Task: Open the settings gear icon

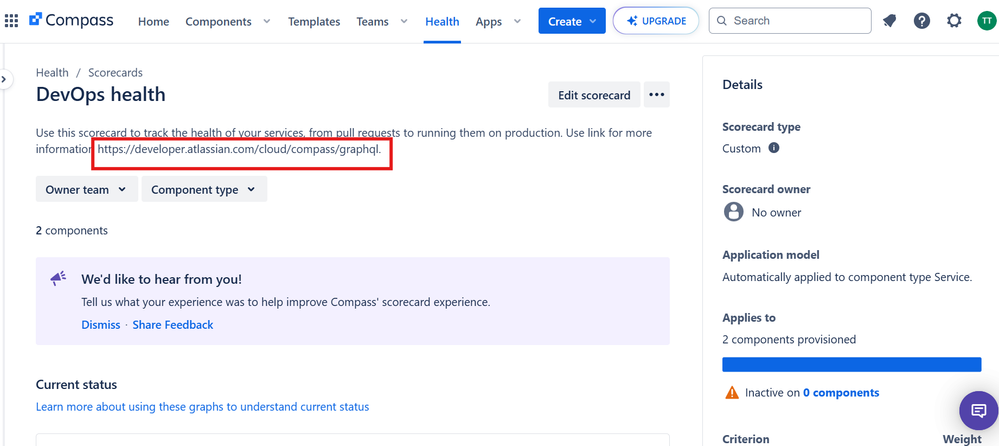Action: point(954,21)
